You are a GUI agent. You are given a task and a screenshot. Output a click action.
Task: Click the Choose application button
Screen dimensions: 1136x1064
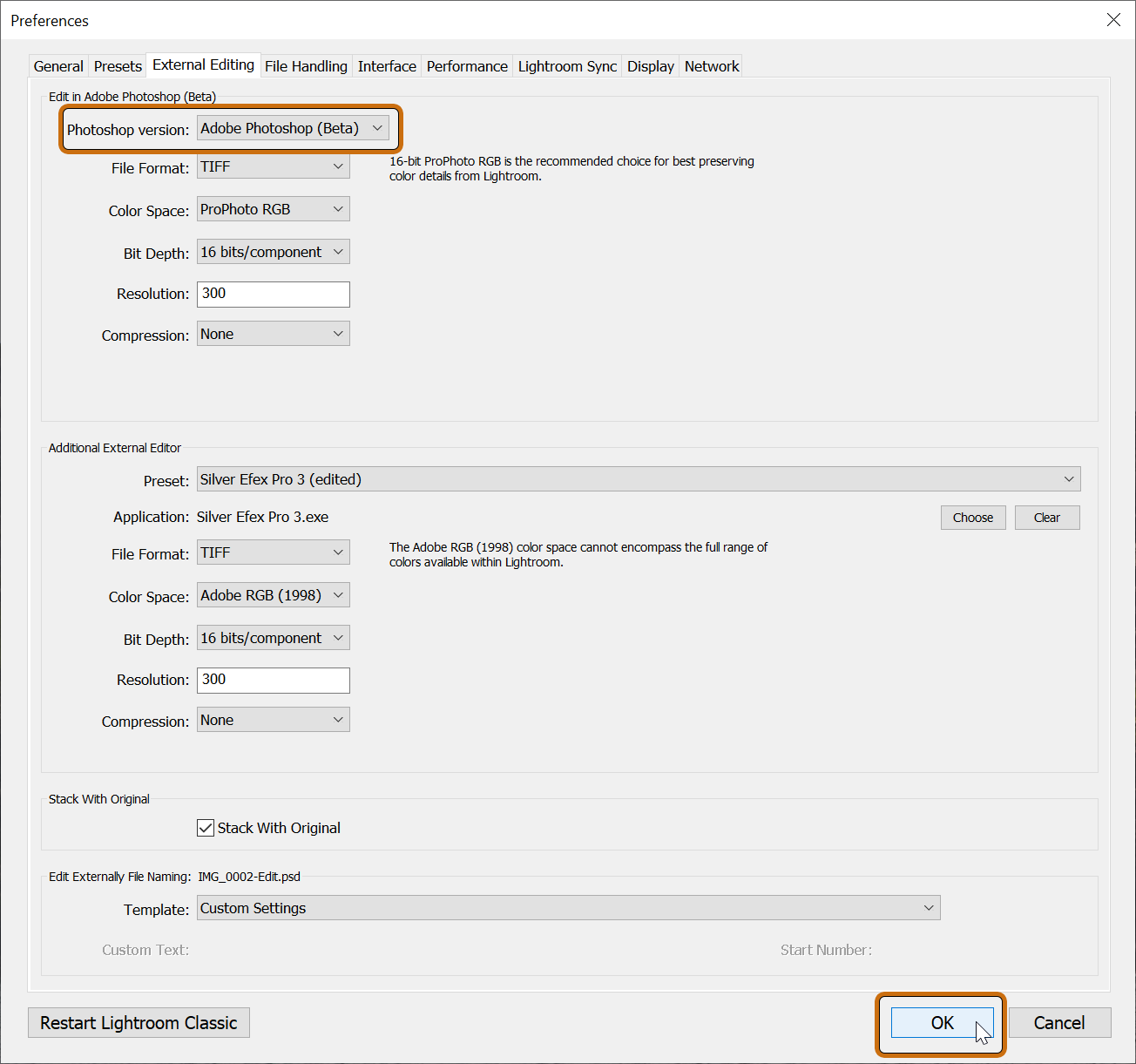point(973,518)
